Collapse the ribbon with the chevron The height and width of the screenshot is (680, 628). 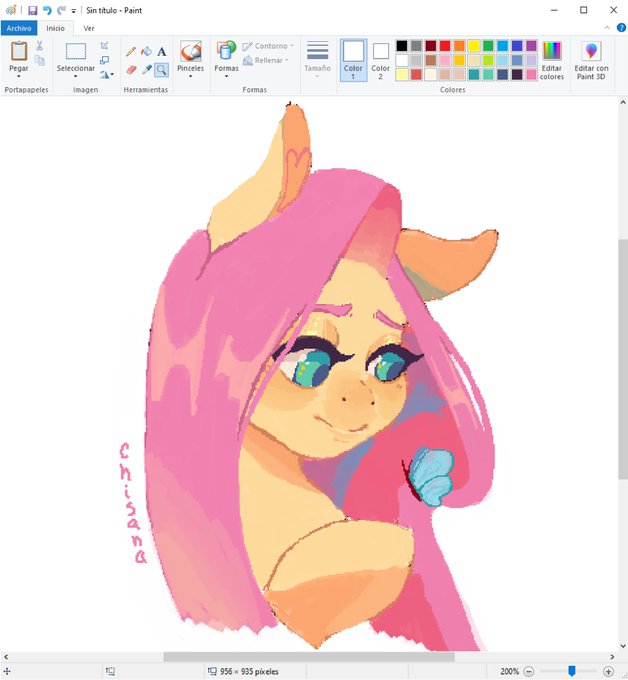[x=607, y=28]
